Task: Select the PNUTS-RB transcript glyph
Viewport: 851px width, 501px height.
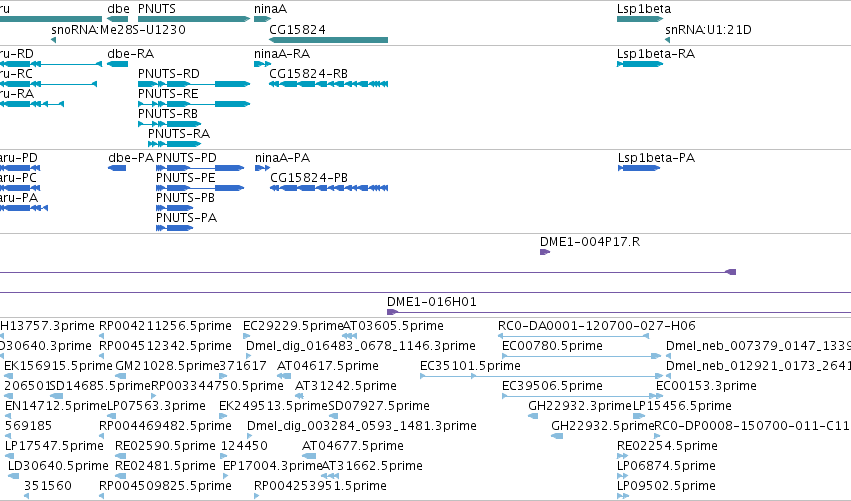Action: coord(170,124)
